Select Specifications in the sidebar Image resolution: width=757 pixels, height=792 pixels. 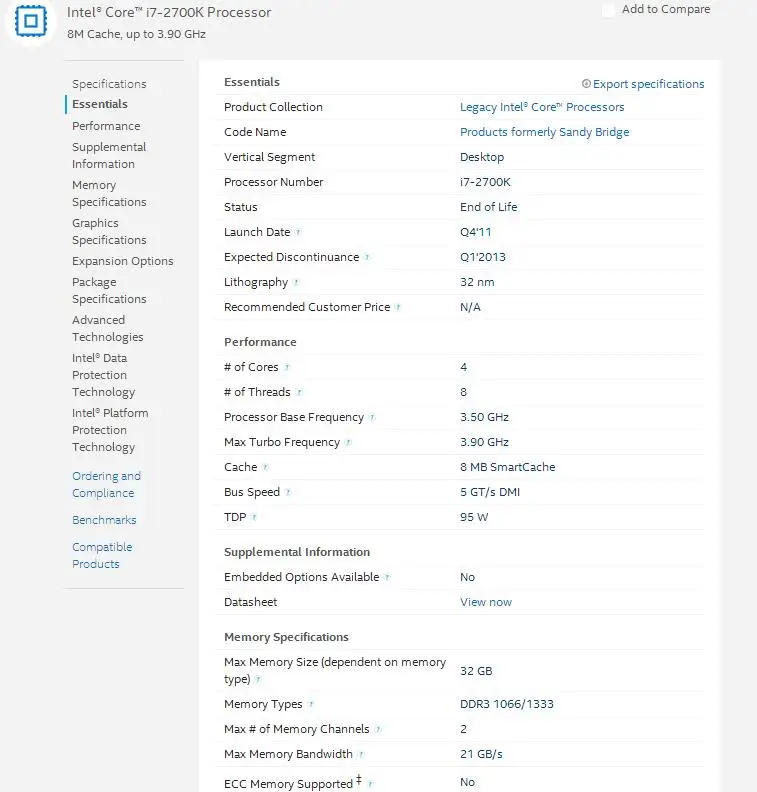pos(109,84)
